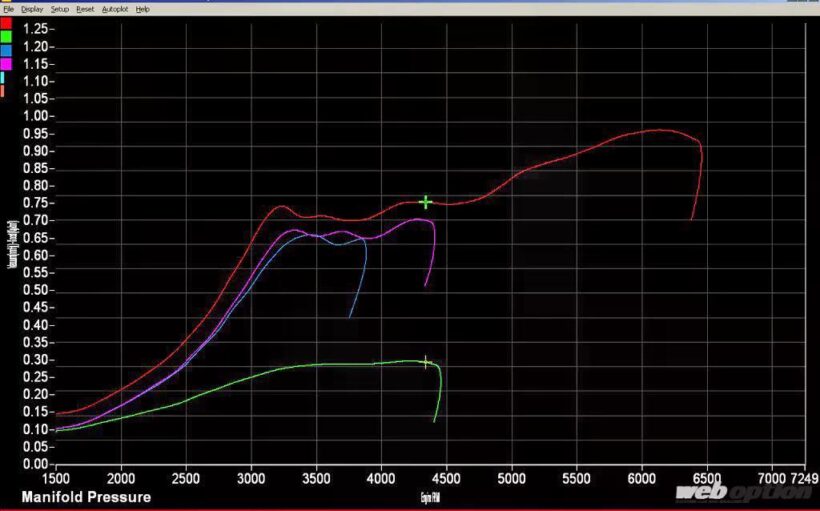This screenshot has width=820, height=511.
Task: Select the blue run color swatch
Action: click(x=6, y=49)
